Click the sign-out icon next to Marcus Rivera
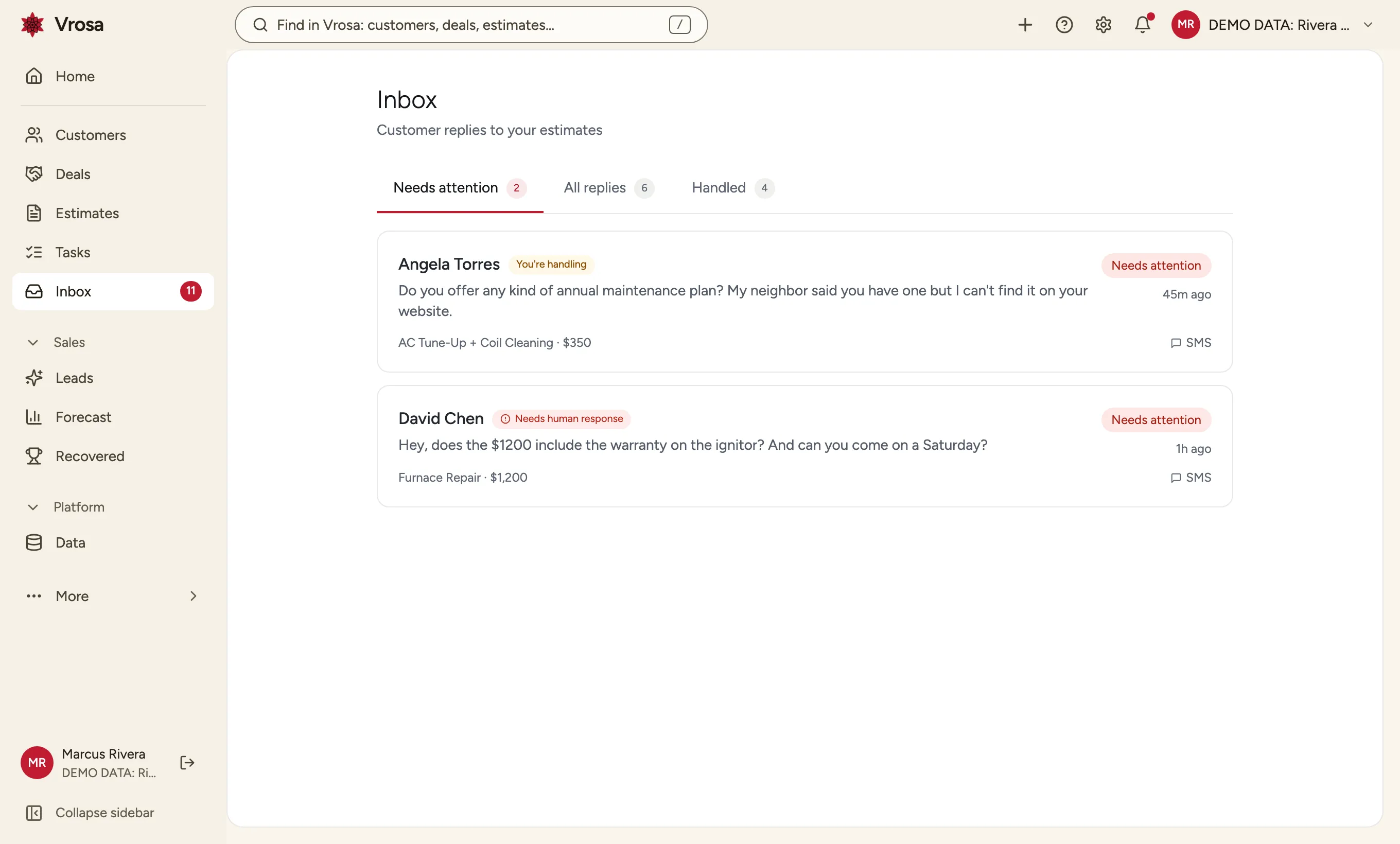The height and width of the screenshot is (844, 1400). [187, 762]
